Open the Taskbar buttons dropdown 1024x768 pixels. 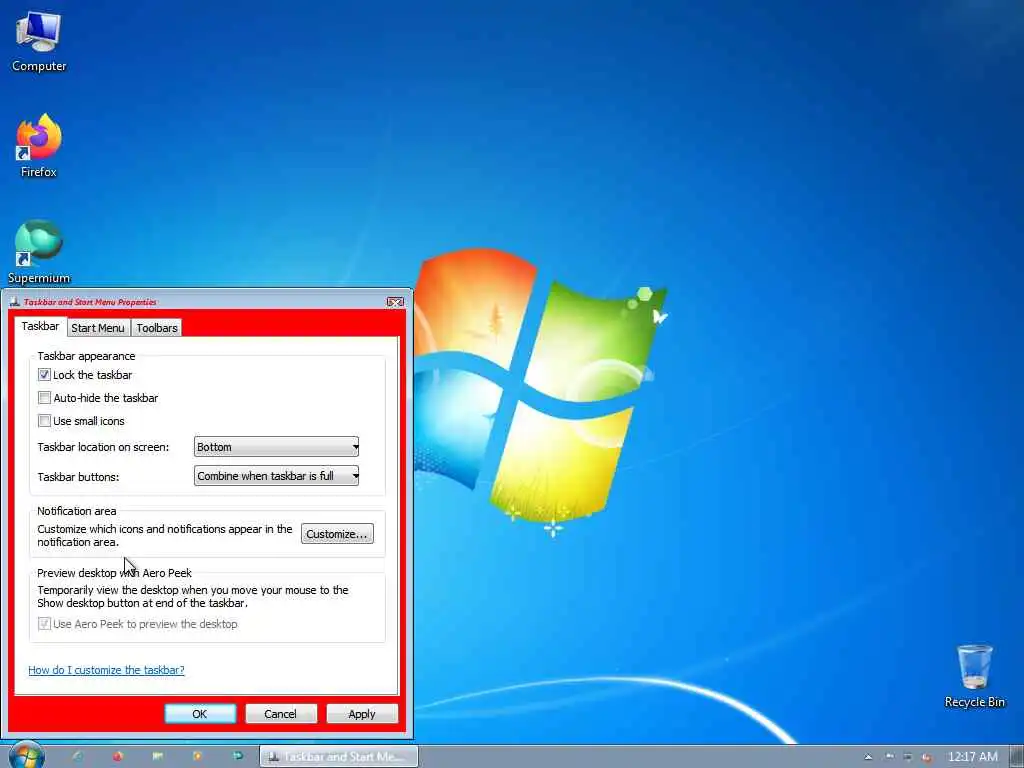tap(276, 476)
